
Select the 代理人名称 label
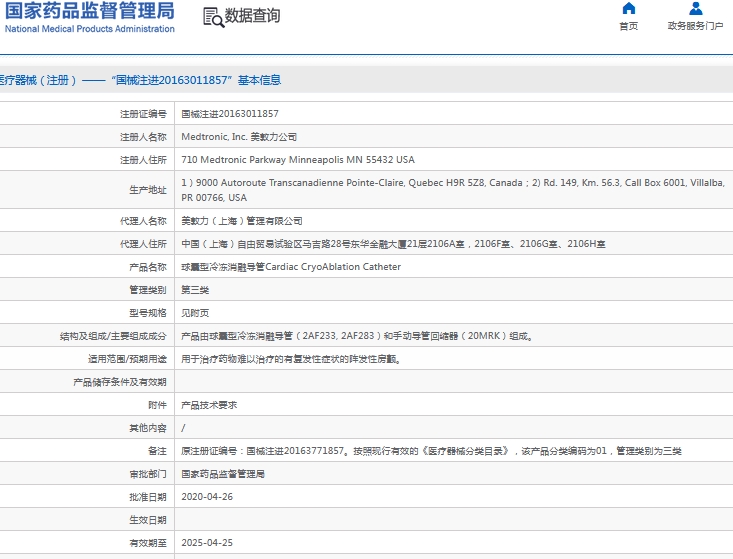click(x=143, y=221)
